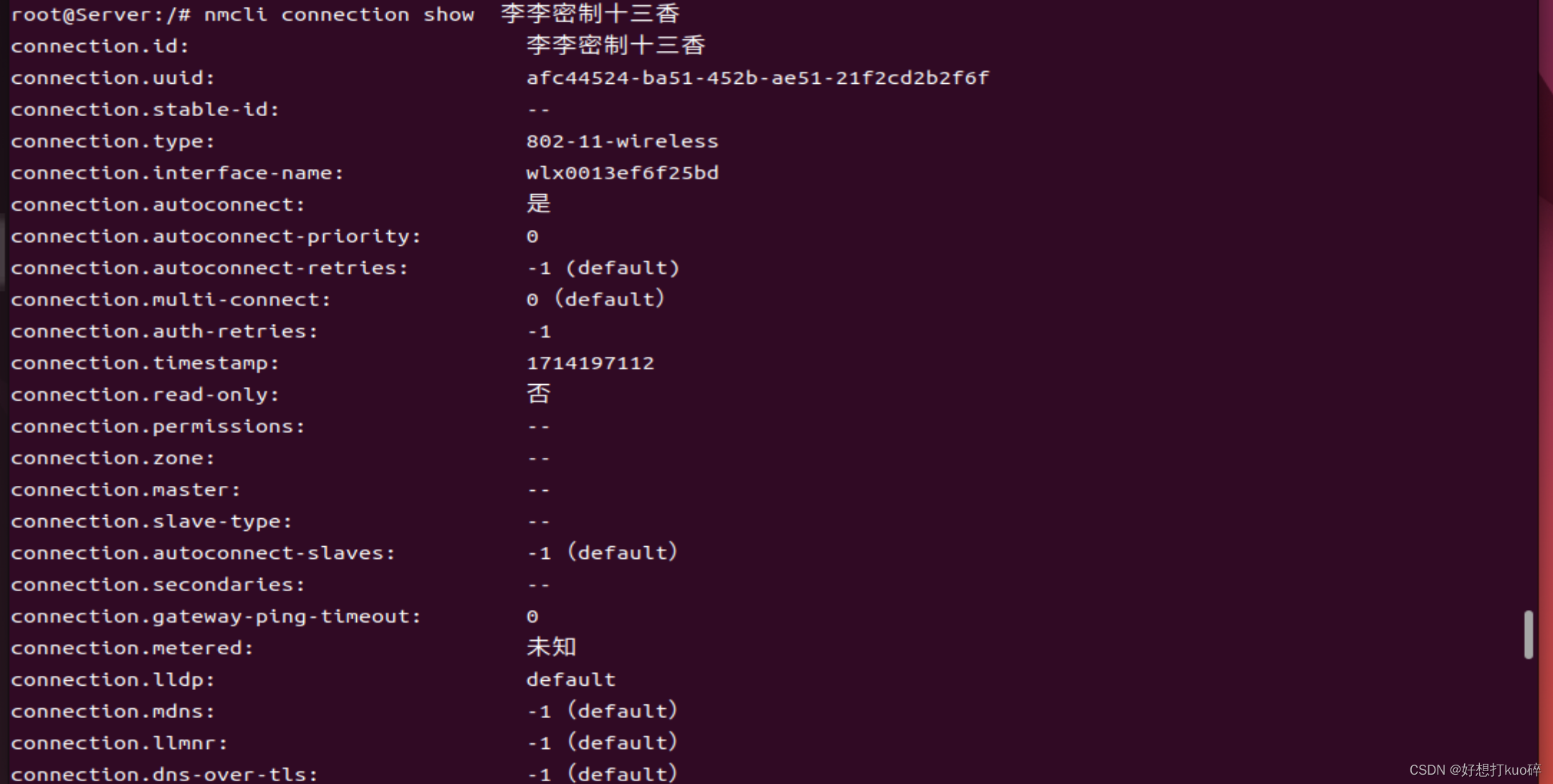Click the connection.dns-over-tls label
The height and width of the screenshot is (784, 1553).
[x=164, y=774]
